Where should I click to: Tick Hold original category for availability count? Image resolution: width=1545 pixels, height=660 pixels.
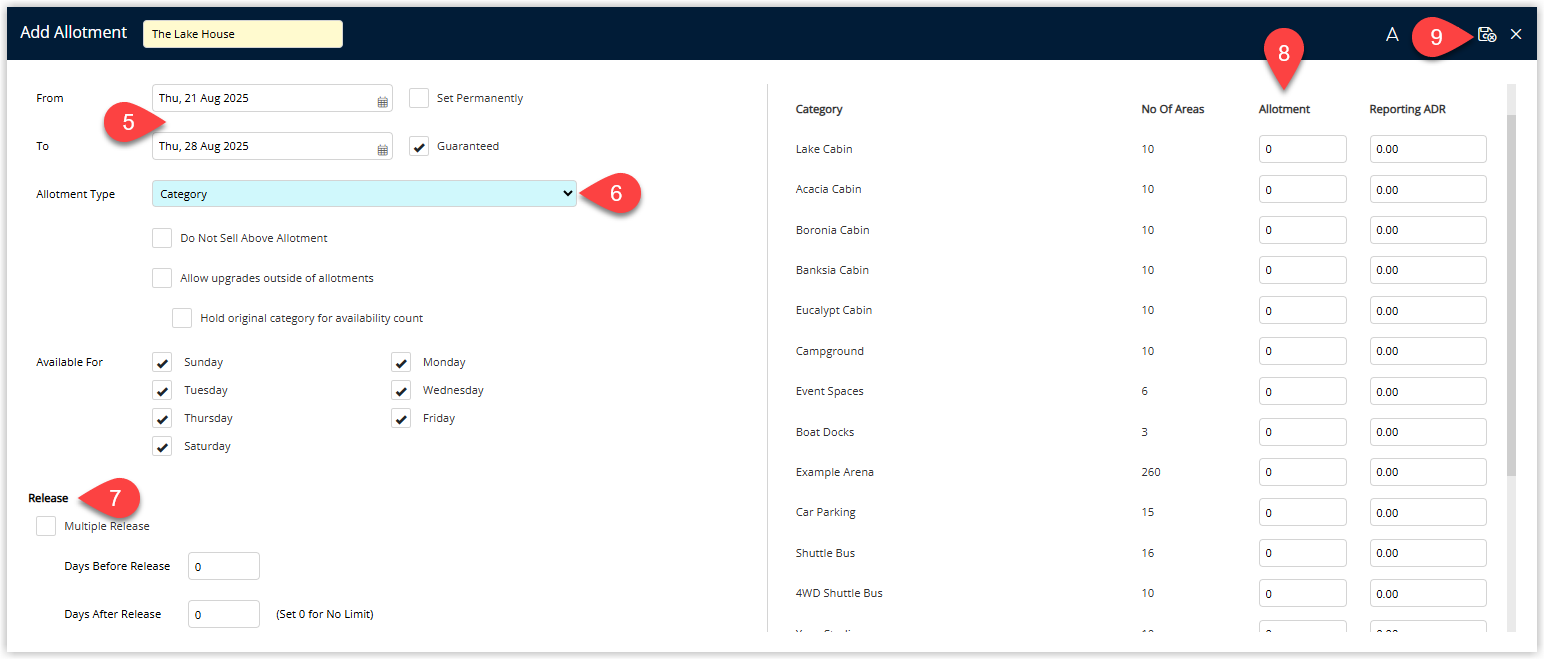click(182, 318)
